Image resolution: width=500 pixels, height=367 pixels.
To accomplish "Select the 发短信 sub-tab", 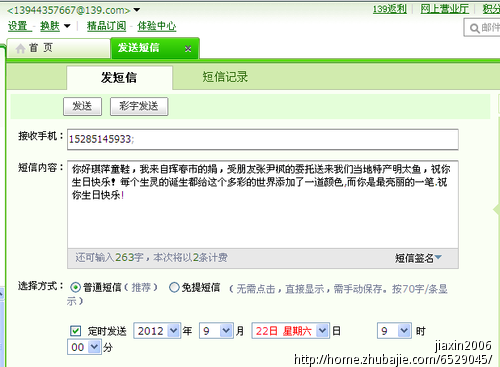I will [119, 78].
